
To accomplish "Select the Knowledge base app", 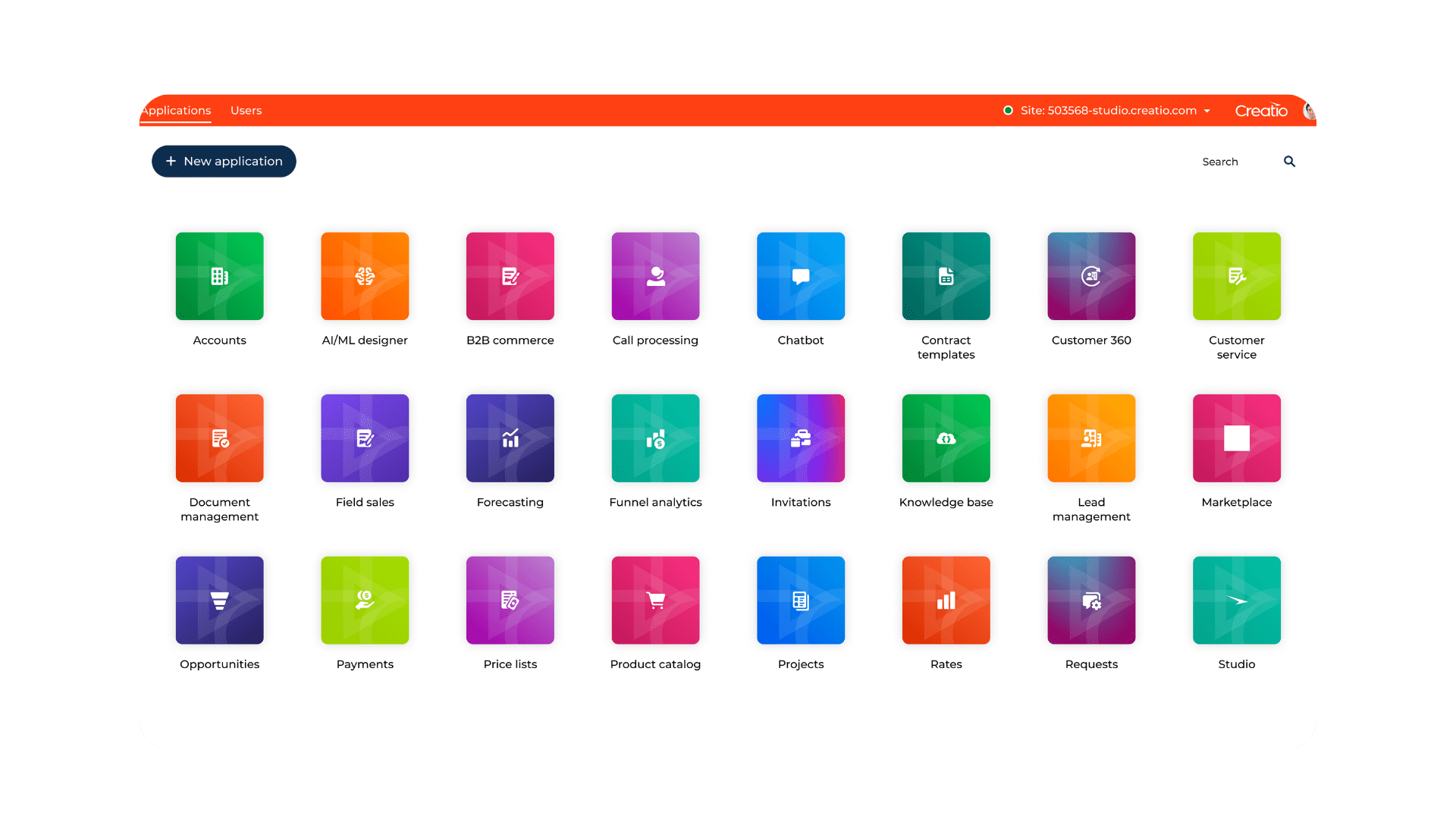I will (946, 438).
